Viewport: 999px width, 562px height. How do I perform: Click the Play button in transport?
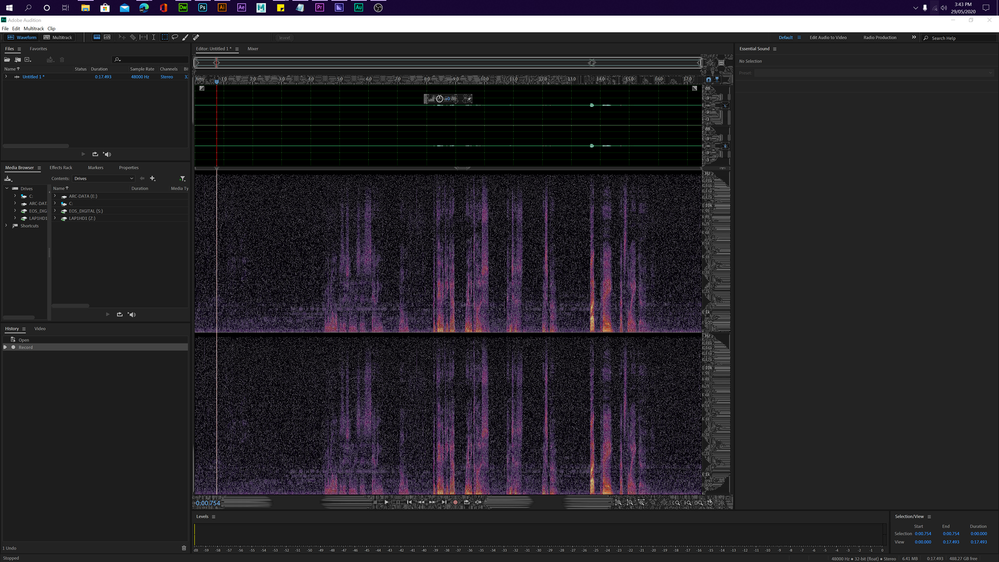tap(386, 502)
